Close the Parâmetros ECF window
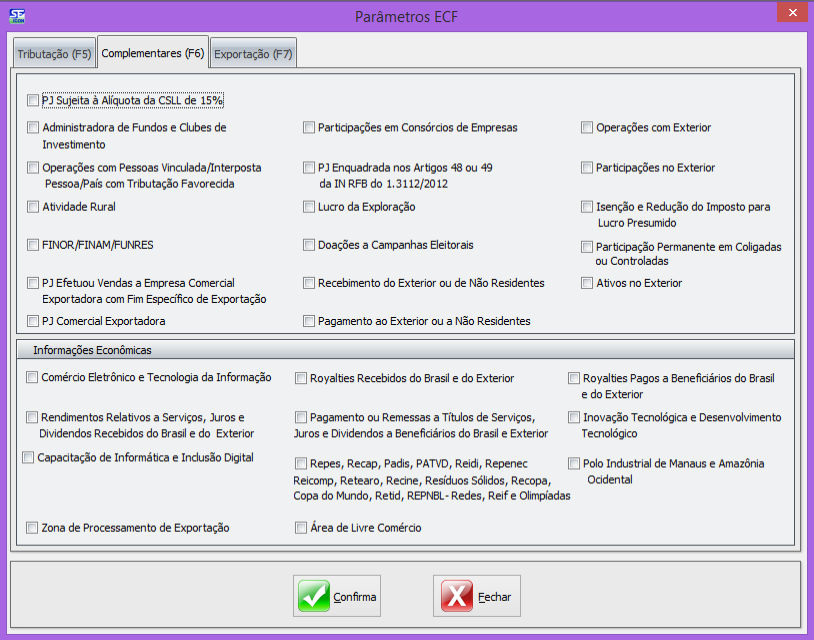This screenshot has height=640, width=814. (x=791, y=13)
